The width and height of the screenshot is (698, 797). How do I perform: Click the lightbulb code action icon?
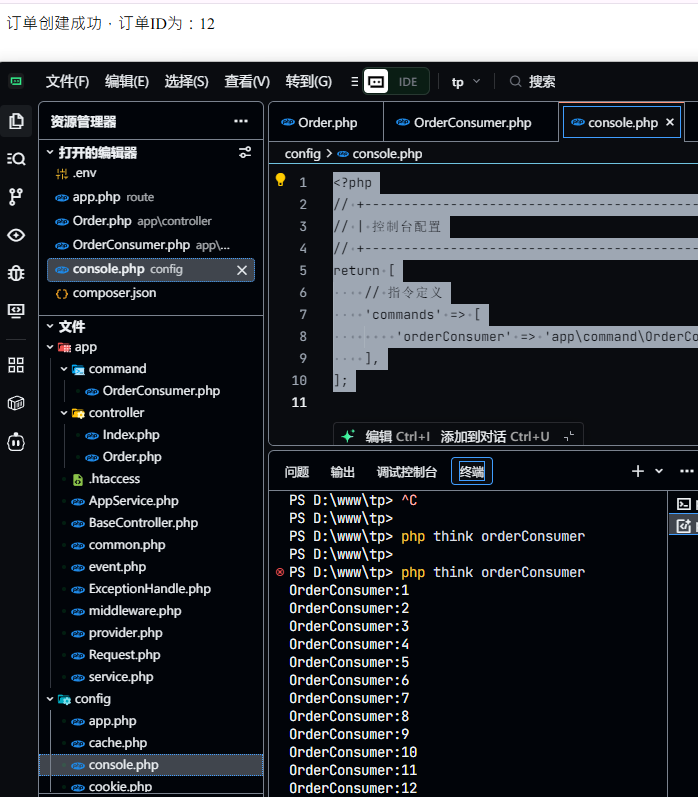[281, 180]
